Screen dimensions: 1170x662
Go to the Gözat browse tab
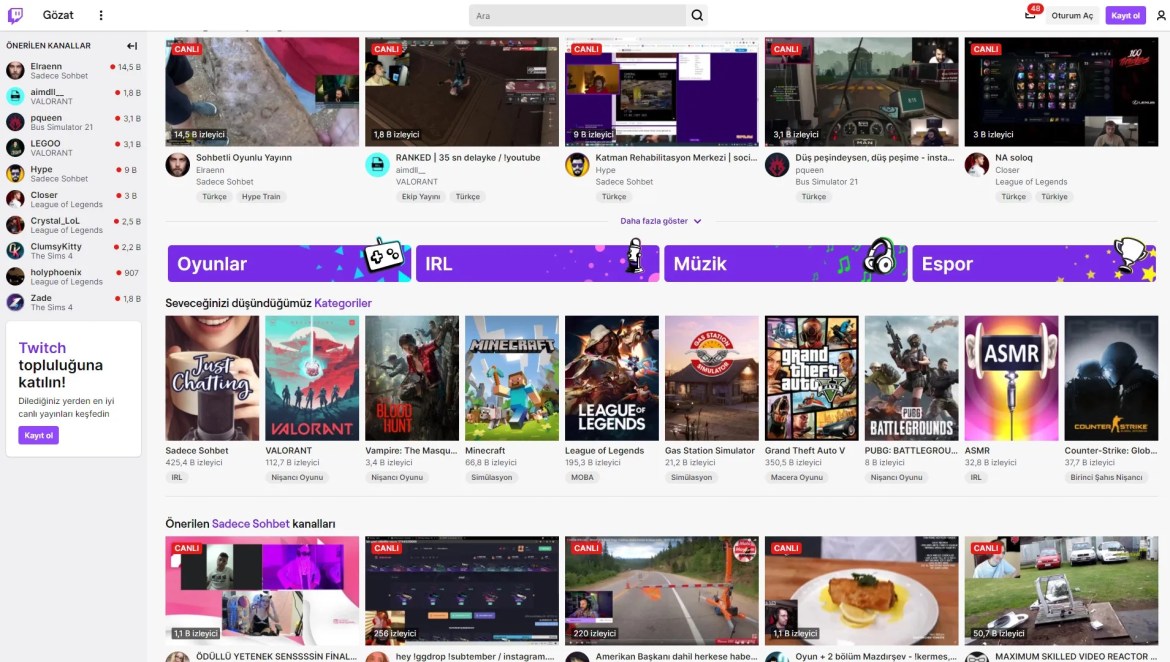click(x=58, y=15)
